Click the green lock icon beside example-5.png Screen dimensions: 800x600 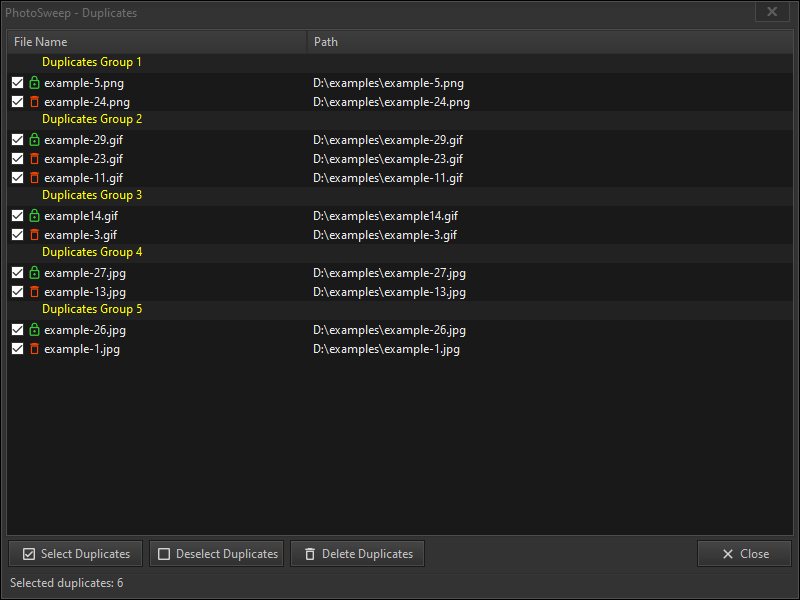[36, 83]
